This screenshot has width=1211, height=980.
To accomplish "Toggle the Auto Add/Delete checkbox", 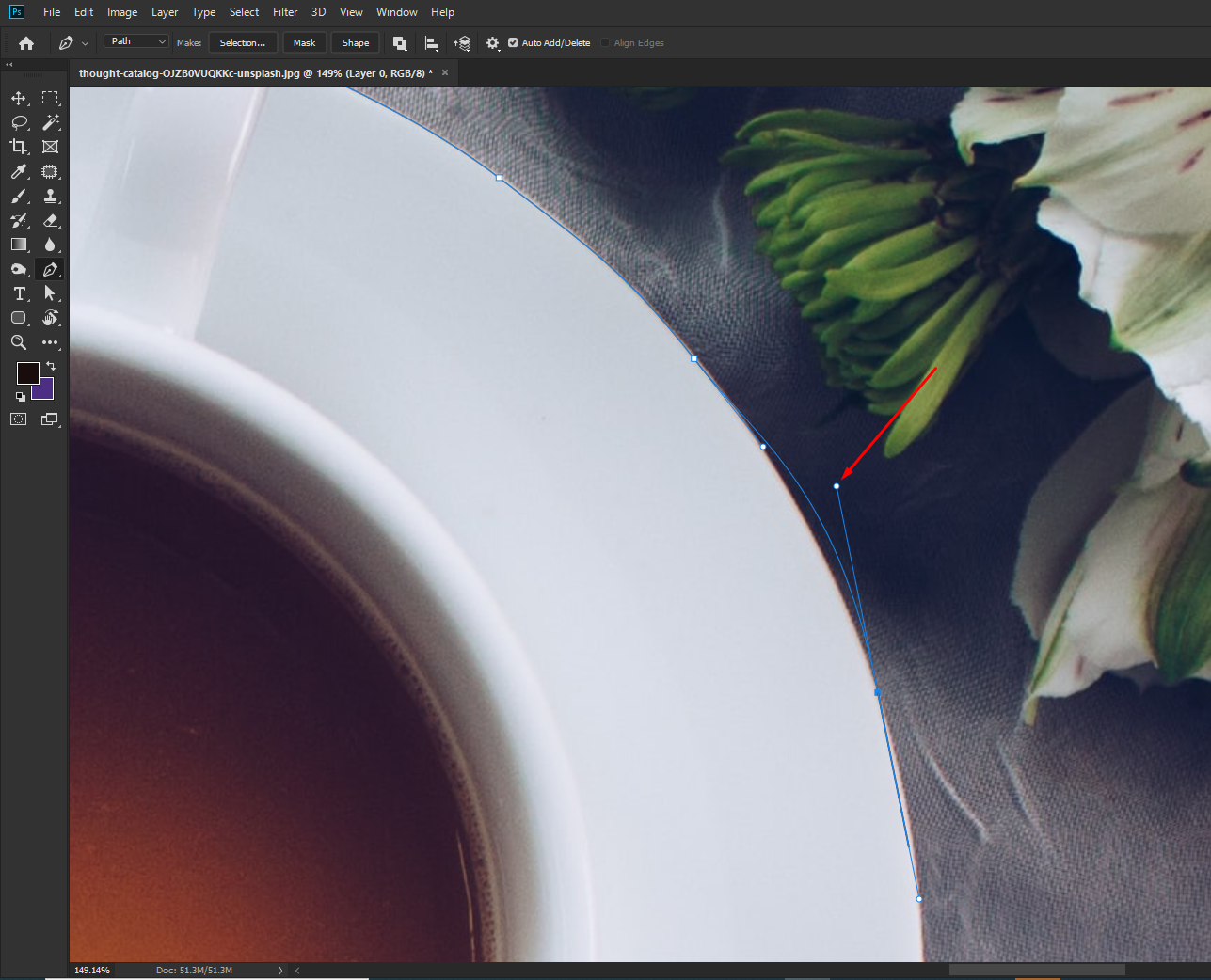I will point(513,42).
